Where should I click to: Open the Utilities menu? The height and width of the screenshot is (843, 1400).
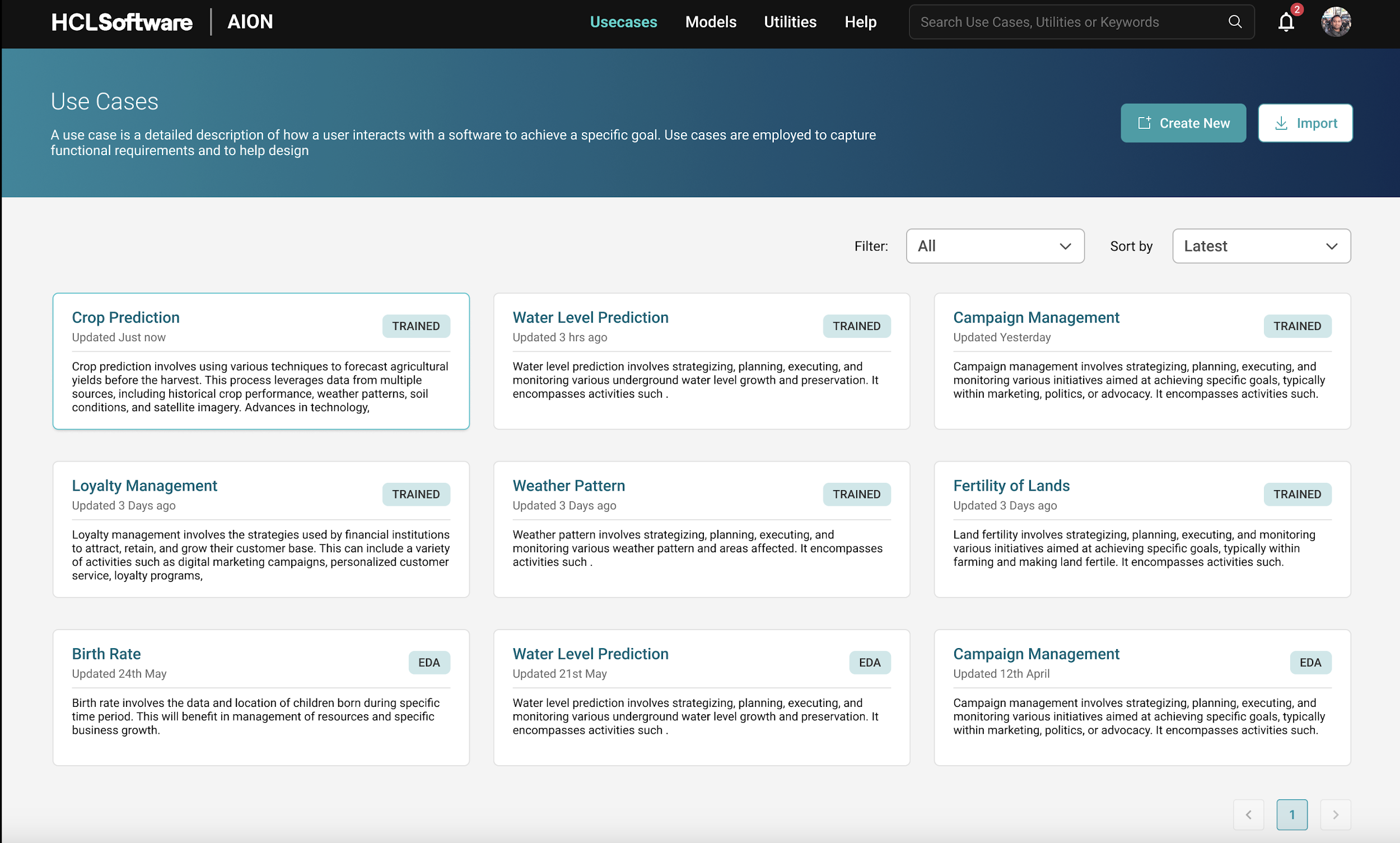[x=790, y=22]
